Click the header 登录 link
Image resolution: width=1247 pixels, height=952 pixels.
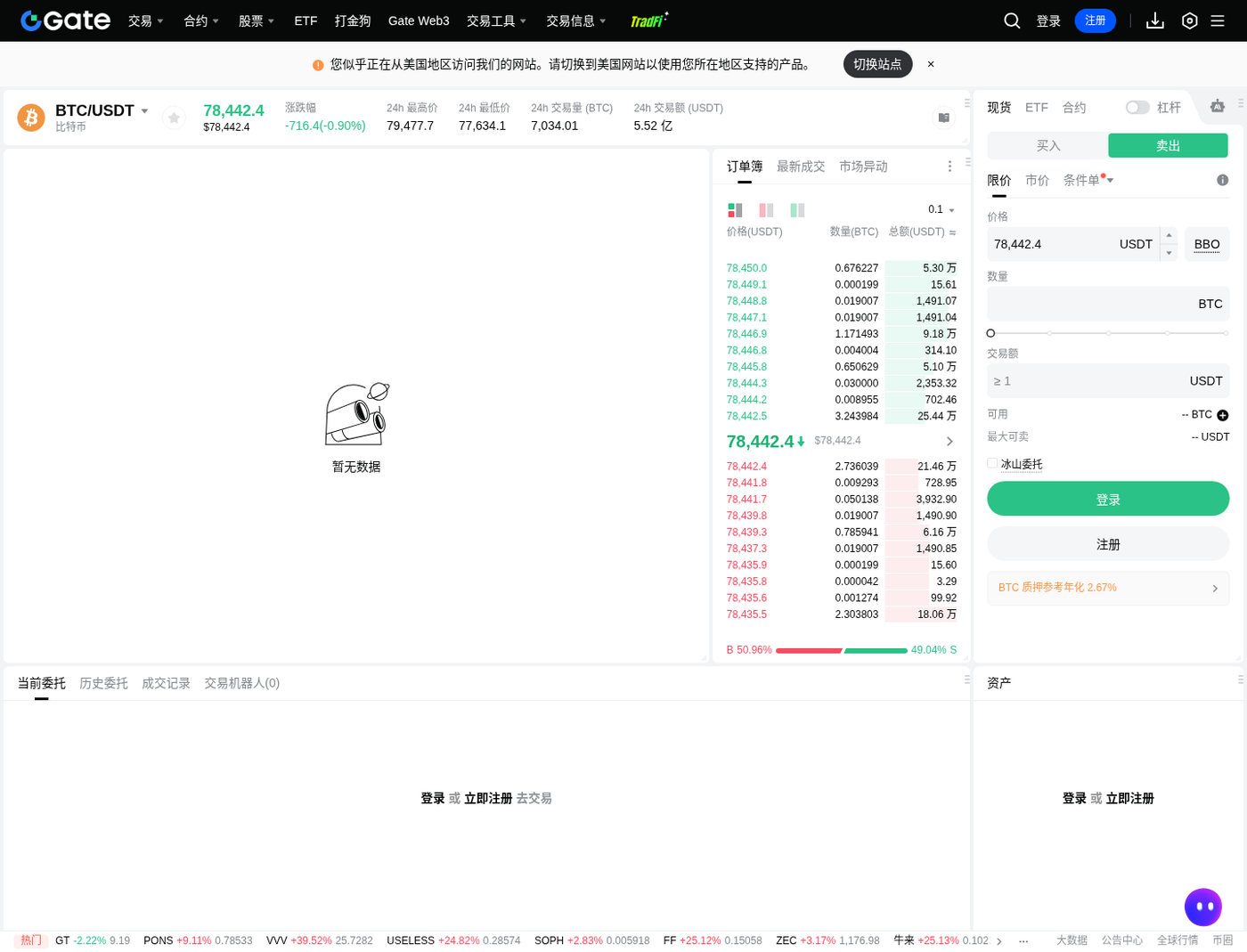[1048, 20]
